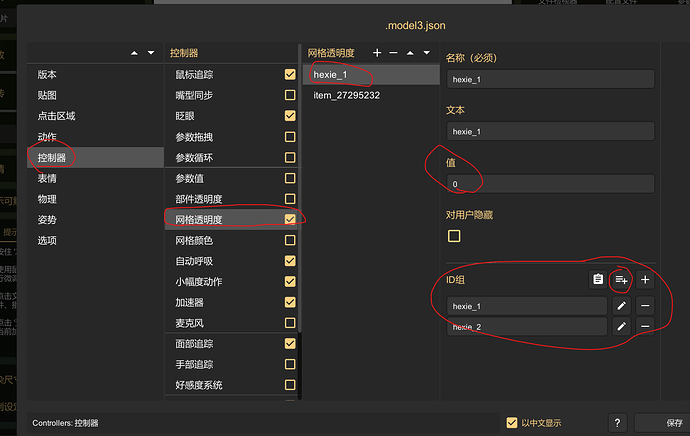The image size is (690, 436).
Task: Toggle the 对用户隐藏 checkbox
Action: 454,236
